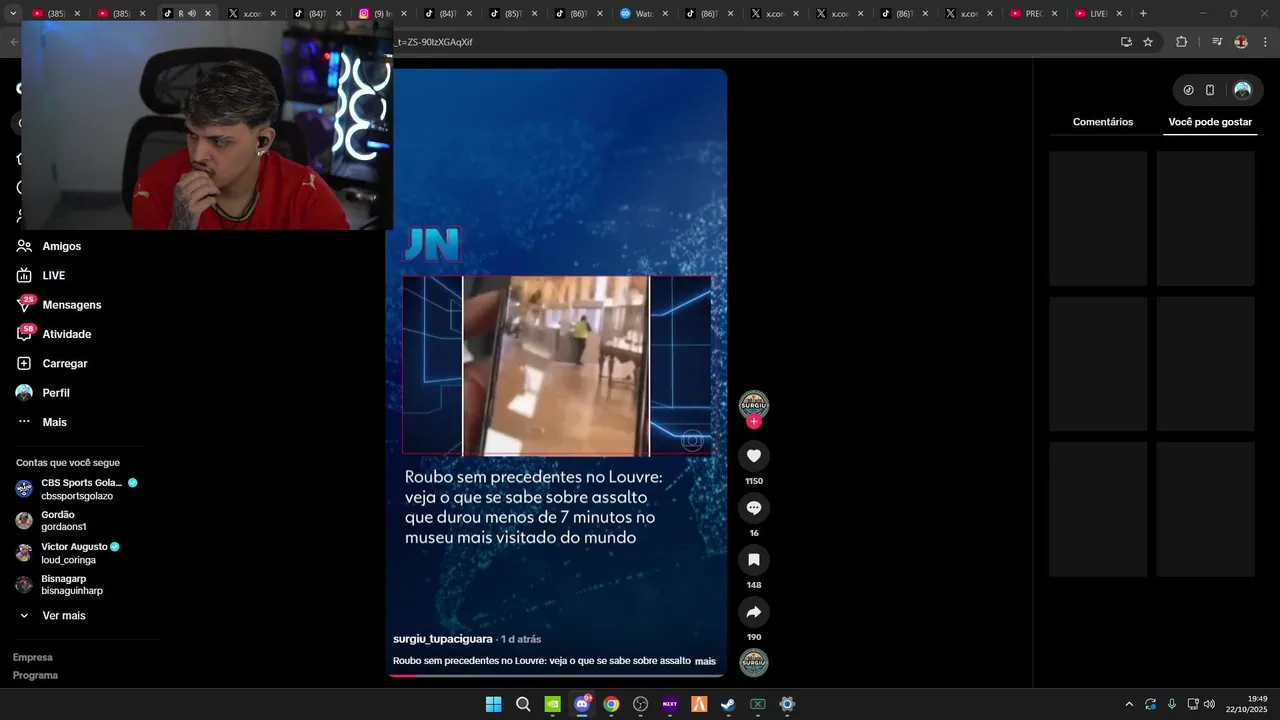Expand Ver mais followed accounts
Viewport: 1280px width, 720px height.
tap(51, 616)
